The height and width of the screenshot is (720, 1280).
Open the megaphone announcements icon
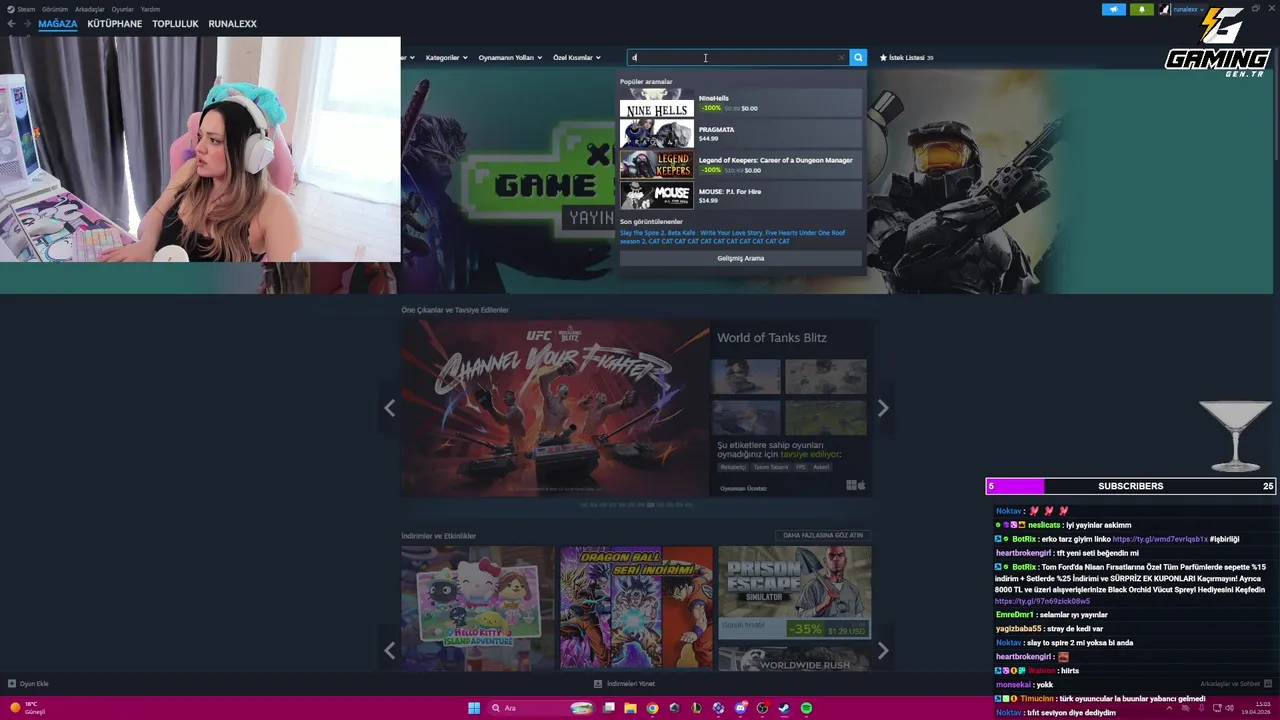1114,9
